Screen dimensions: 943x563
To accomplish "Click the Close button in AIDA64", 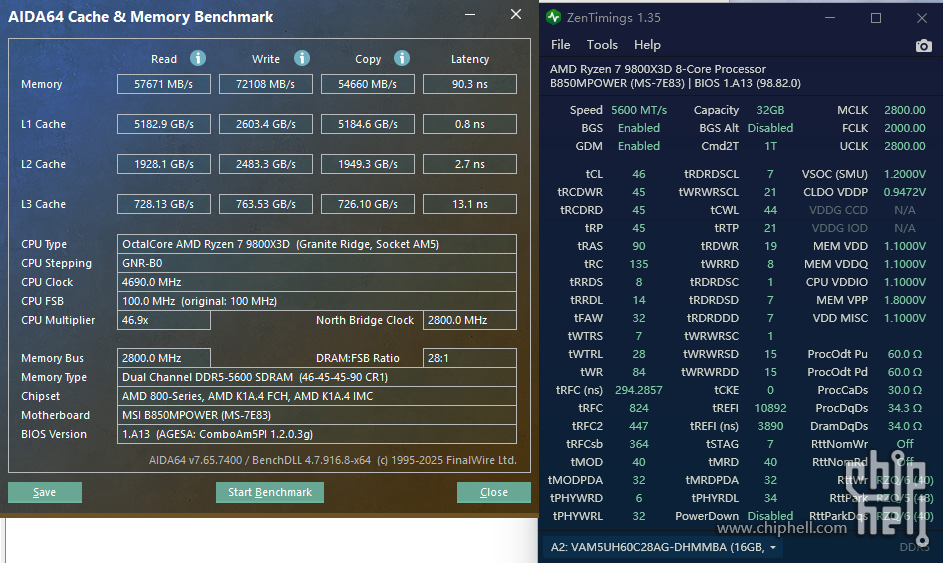I will pyautogui.click(x=494, y=492).
